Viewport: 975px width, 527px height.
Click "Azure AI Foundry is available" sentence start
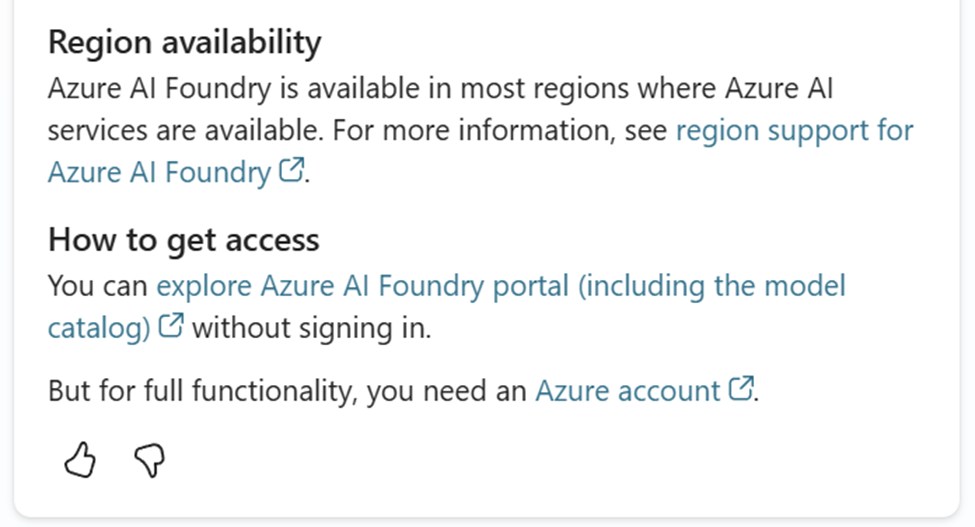coord(200,90)
